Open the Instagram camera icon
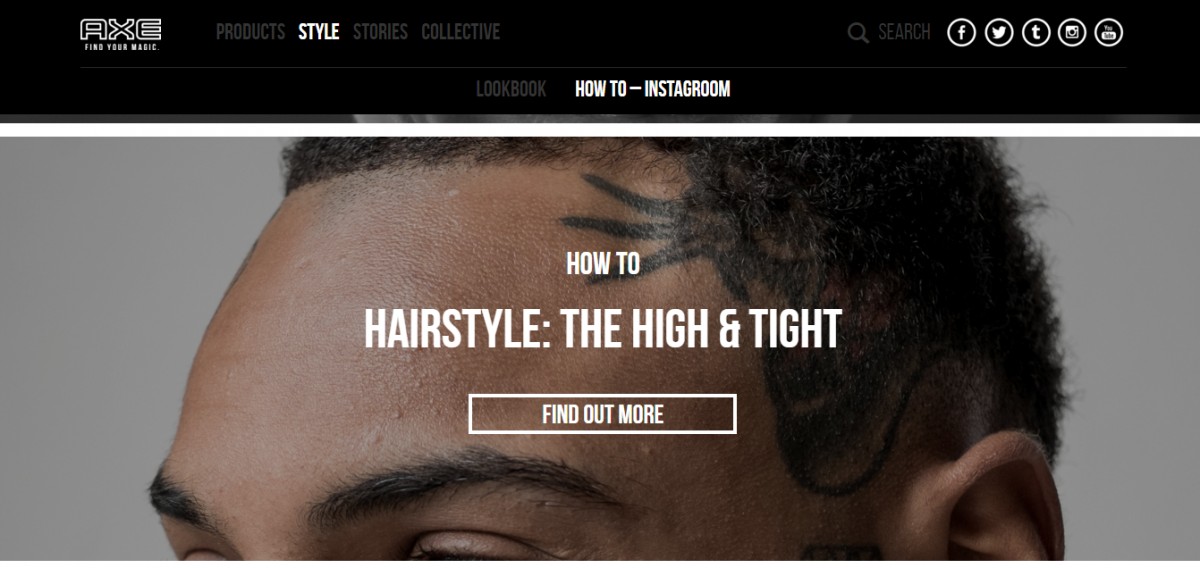 [1072, 32]
